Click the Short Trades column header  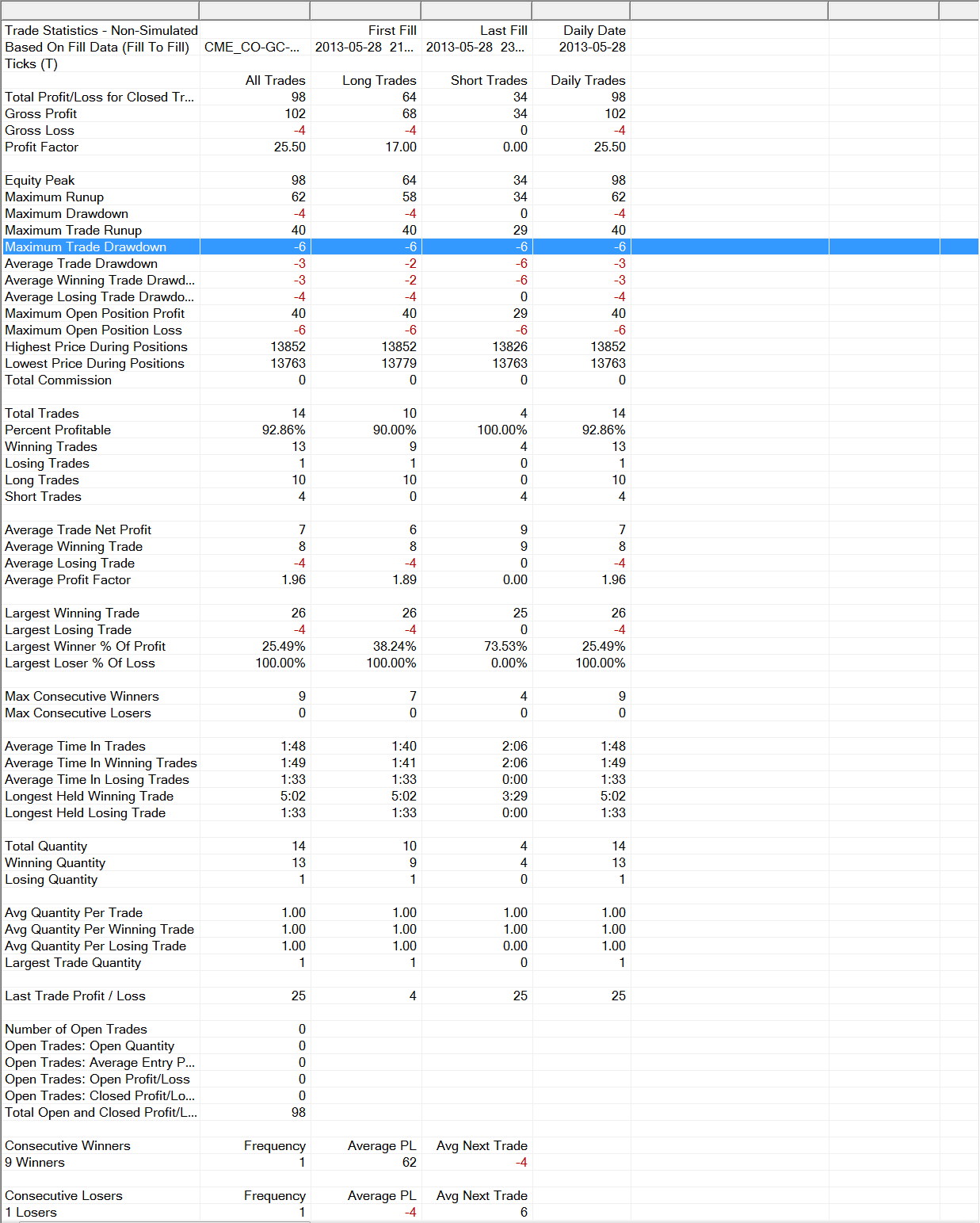(489, 80)
